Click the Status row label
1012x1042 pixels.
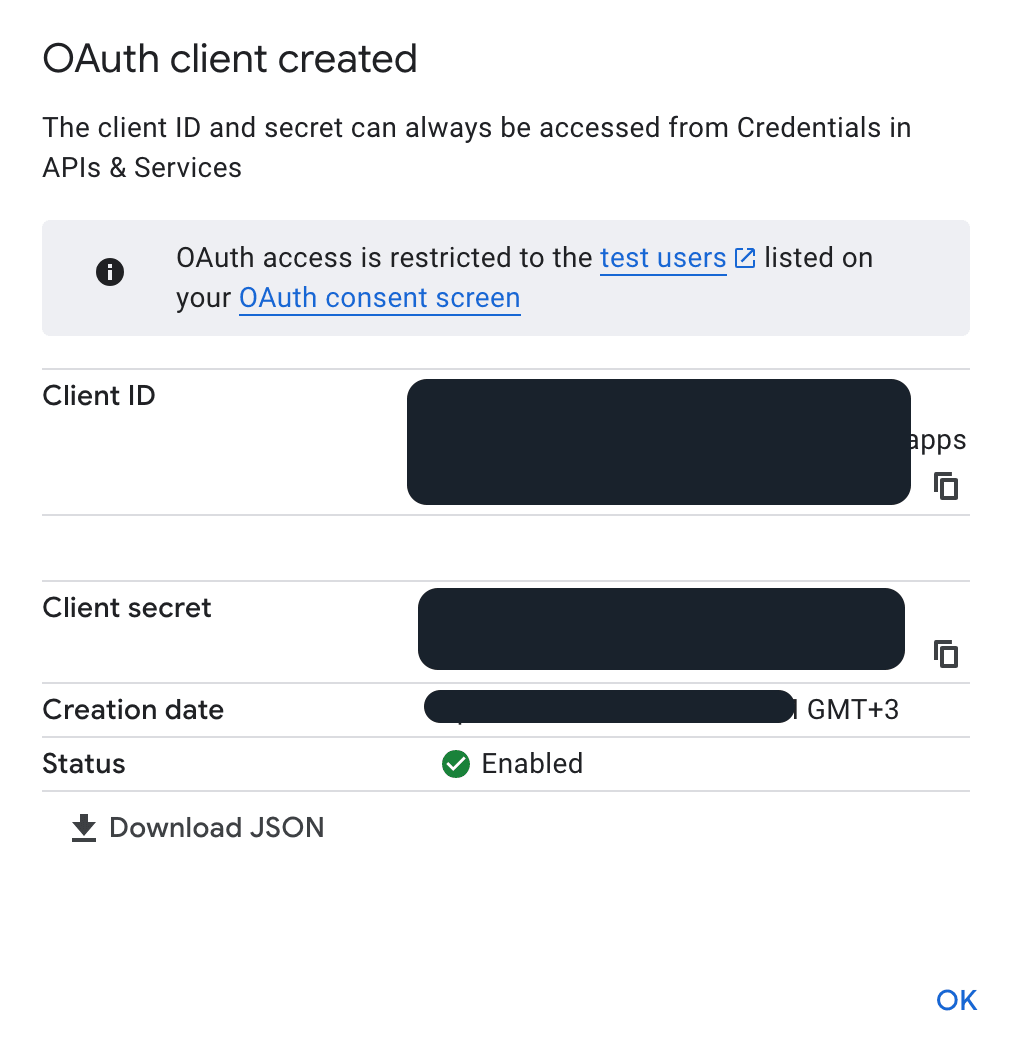pyautogui.click(x=84, y=764)
